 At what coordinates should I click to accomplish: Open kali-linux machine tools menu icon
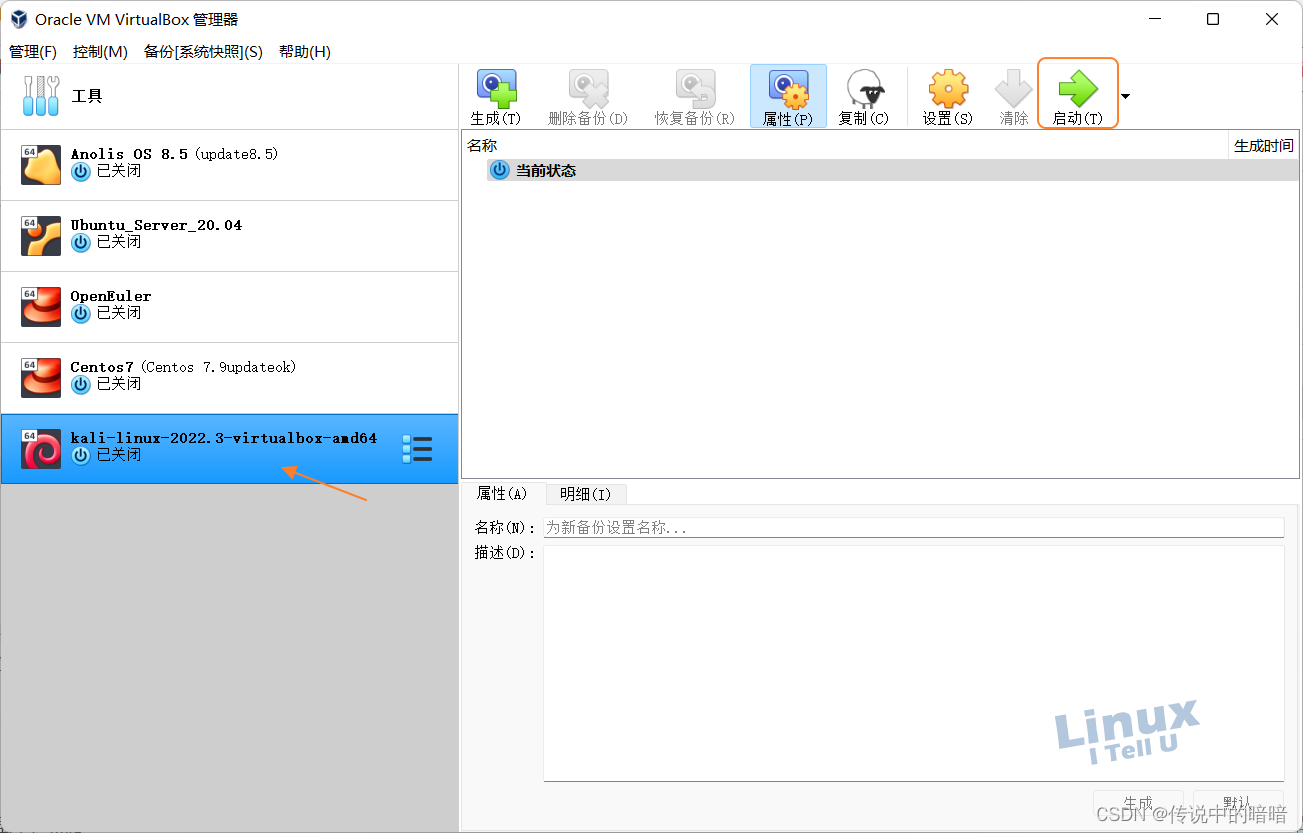click(417, 449)
